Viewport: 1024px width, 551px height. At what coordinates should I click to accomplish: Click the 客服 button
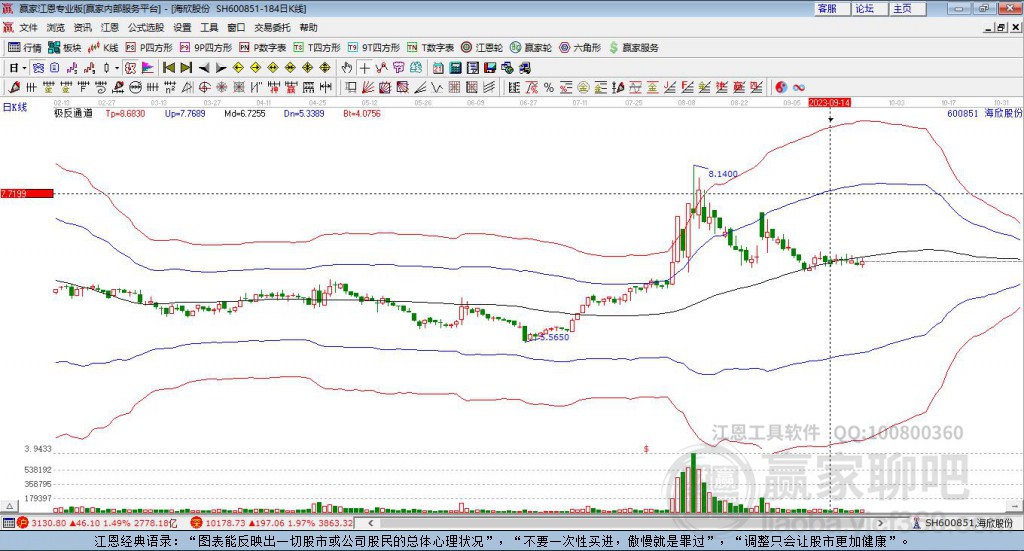point(832,8)
